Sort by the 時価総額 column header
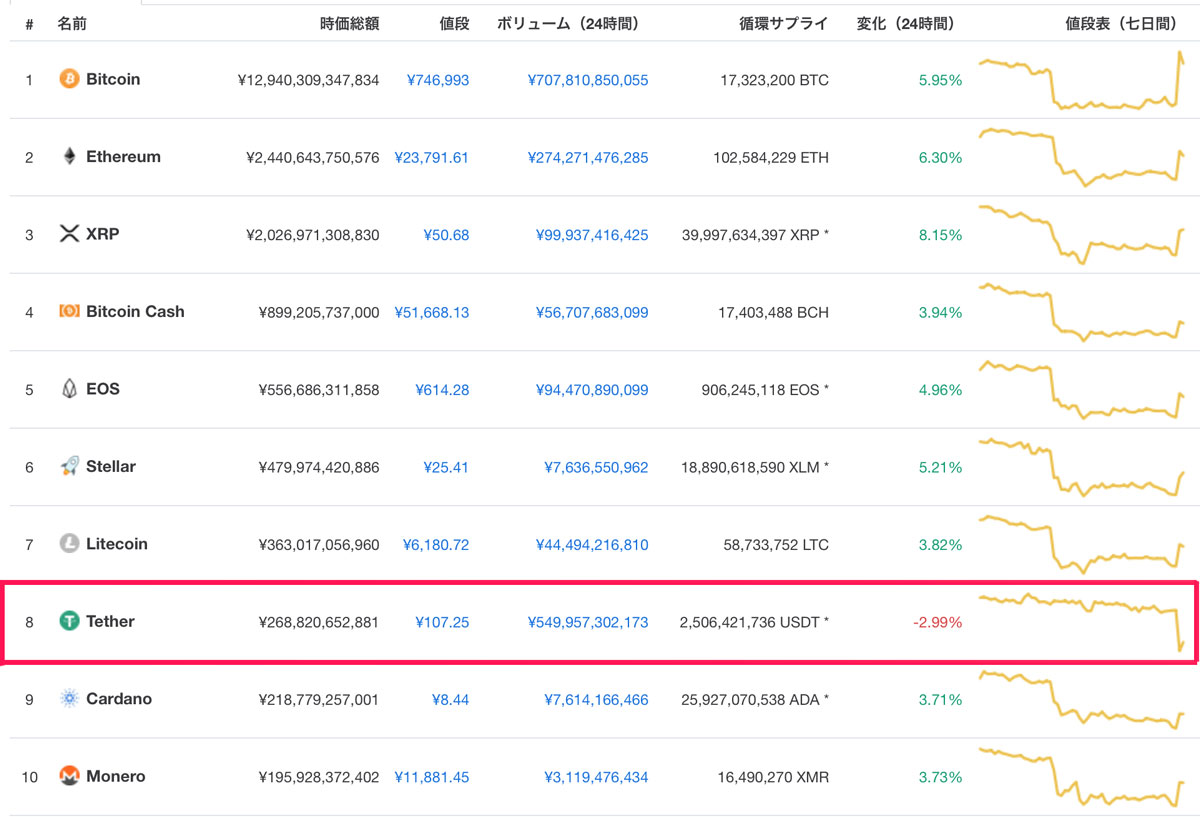1200x817 pixels. [x=350, y=23]
